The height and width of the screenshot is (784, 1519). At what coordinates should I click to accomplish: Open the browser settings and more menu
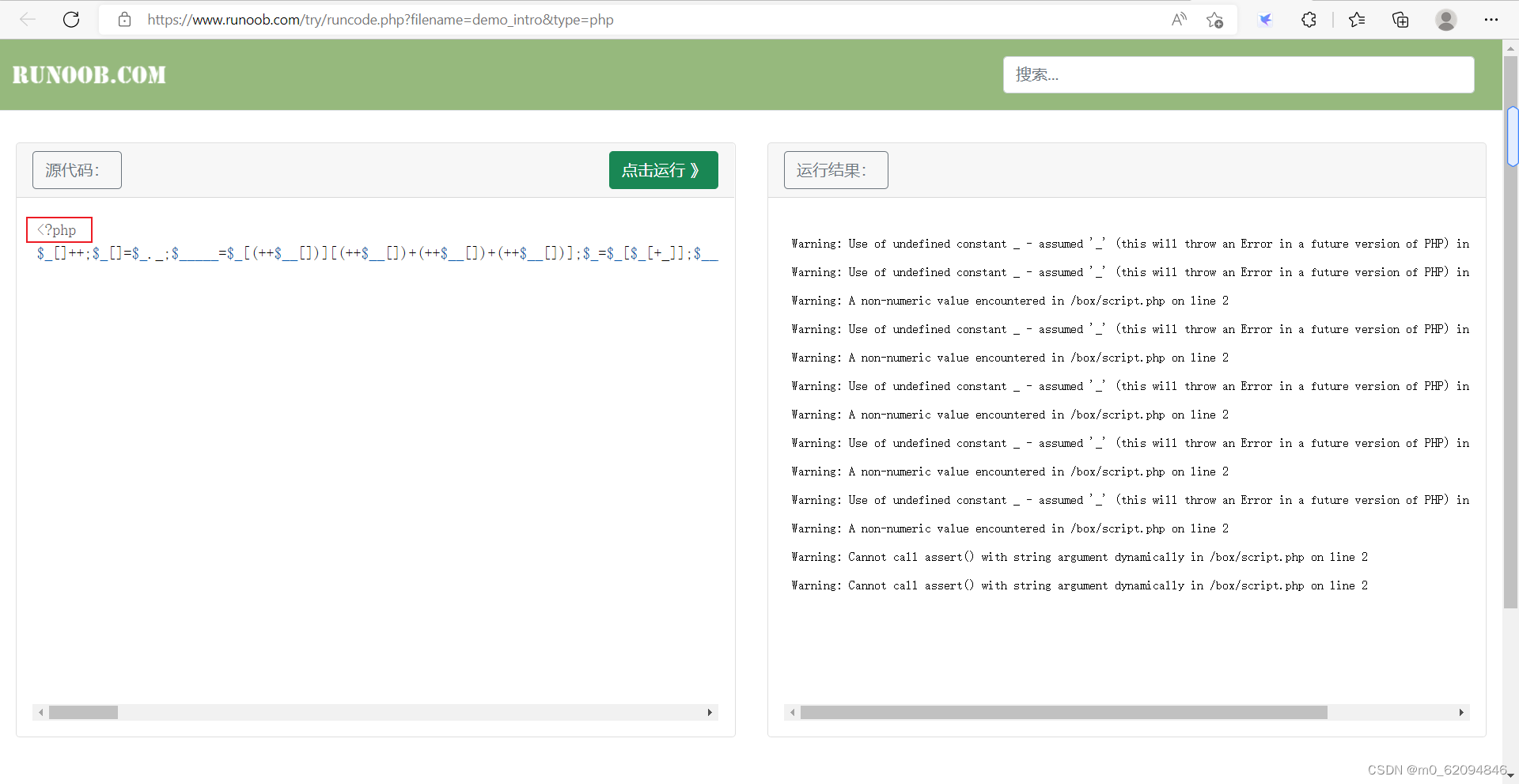(1491, 20)
